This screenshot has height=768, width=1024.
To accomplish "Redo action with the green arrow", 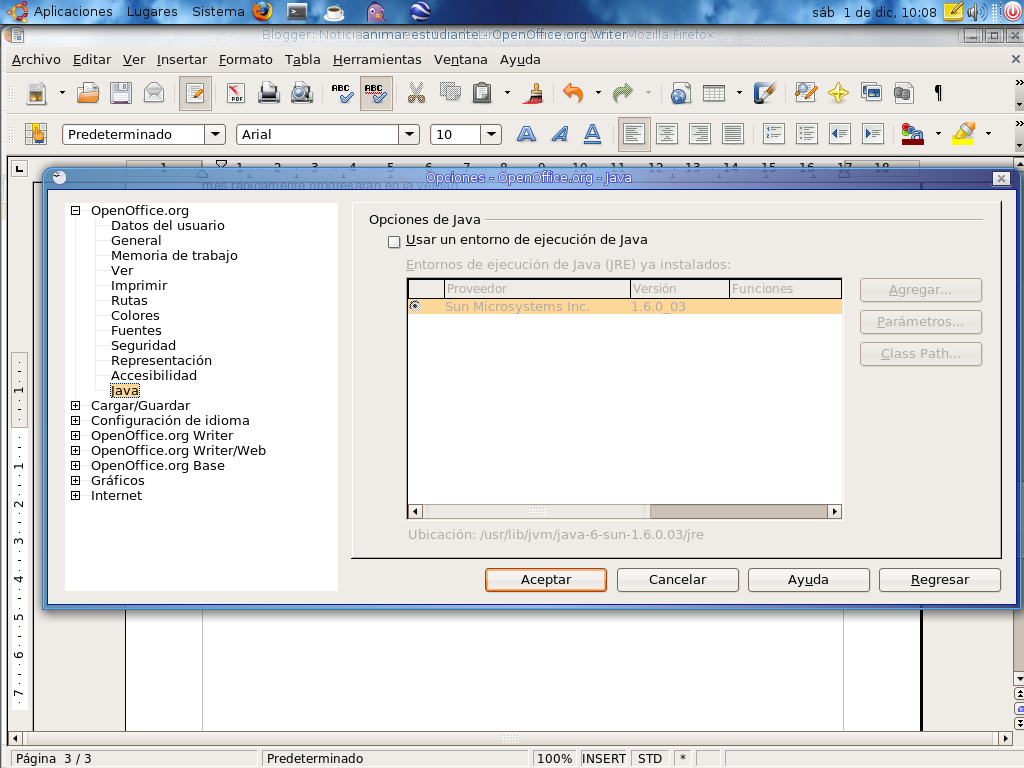I will coord(622,93).
